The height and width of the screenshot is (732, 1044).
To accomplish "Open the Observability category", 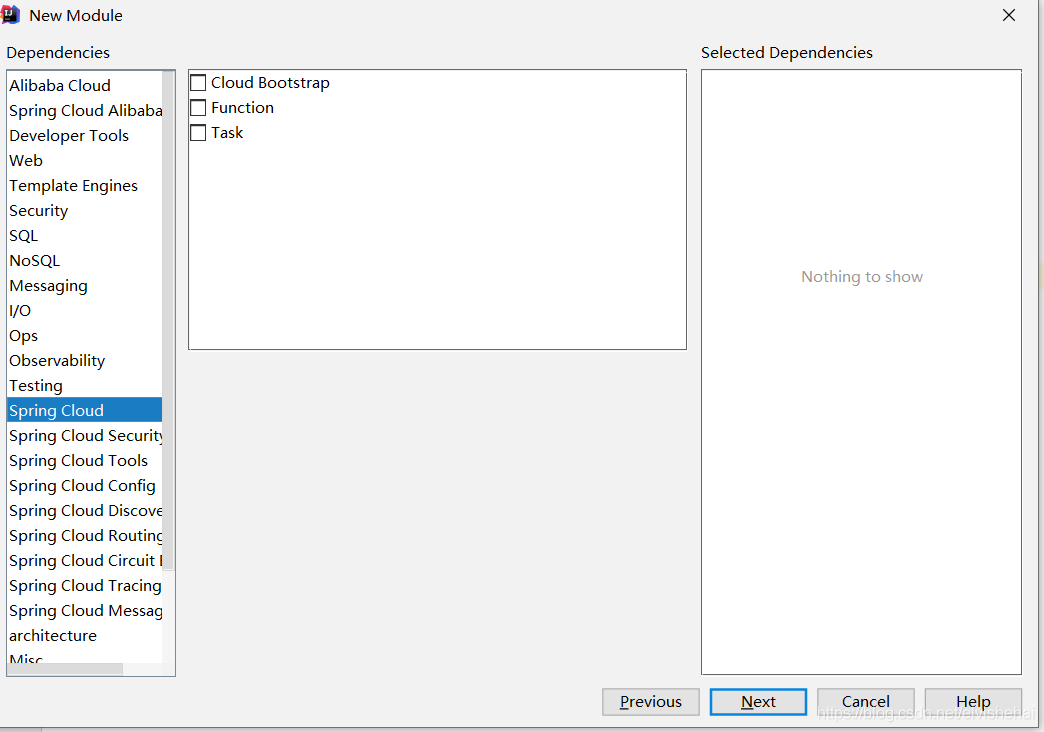I will coord(85,360).
